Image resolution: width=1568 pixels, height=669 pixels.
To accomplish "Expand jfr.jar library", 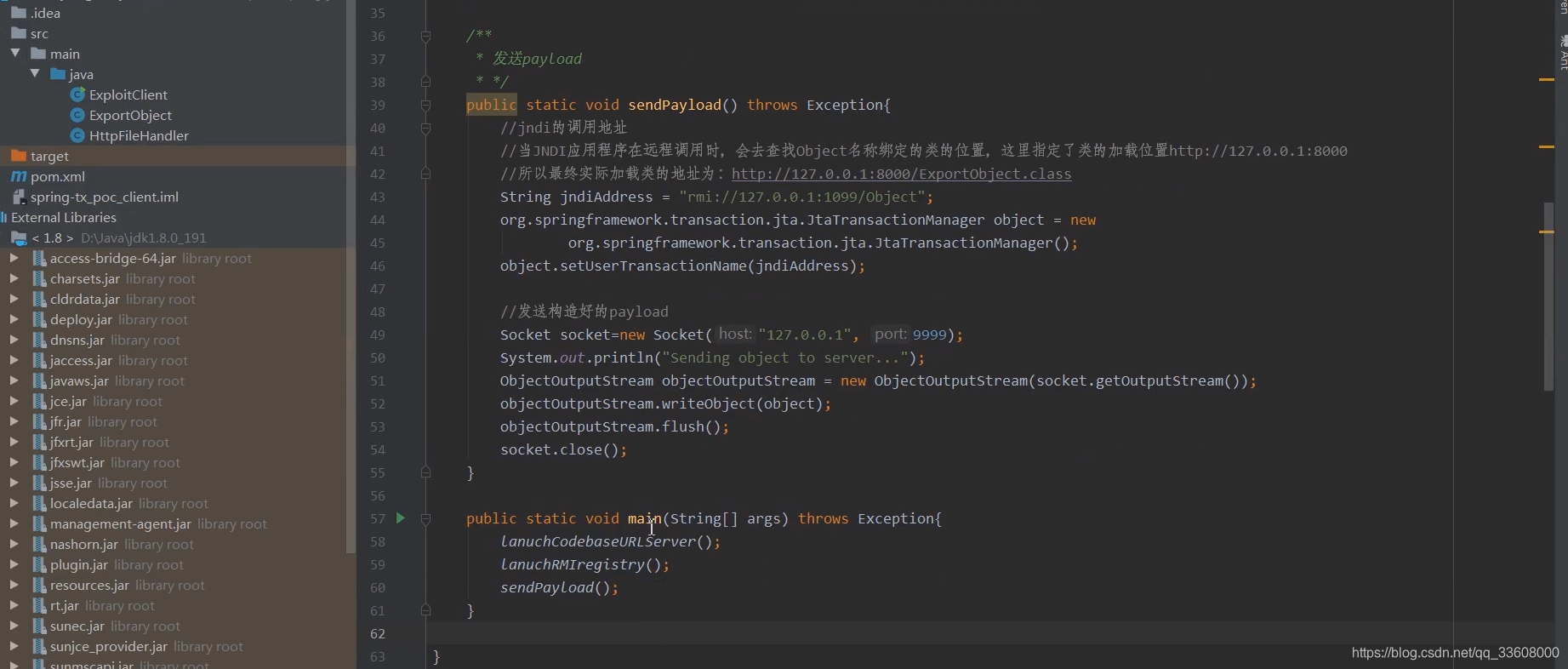I will [x=14, y=420].
